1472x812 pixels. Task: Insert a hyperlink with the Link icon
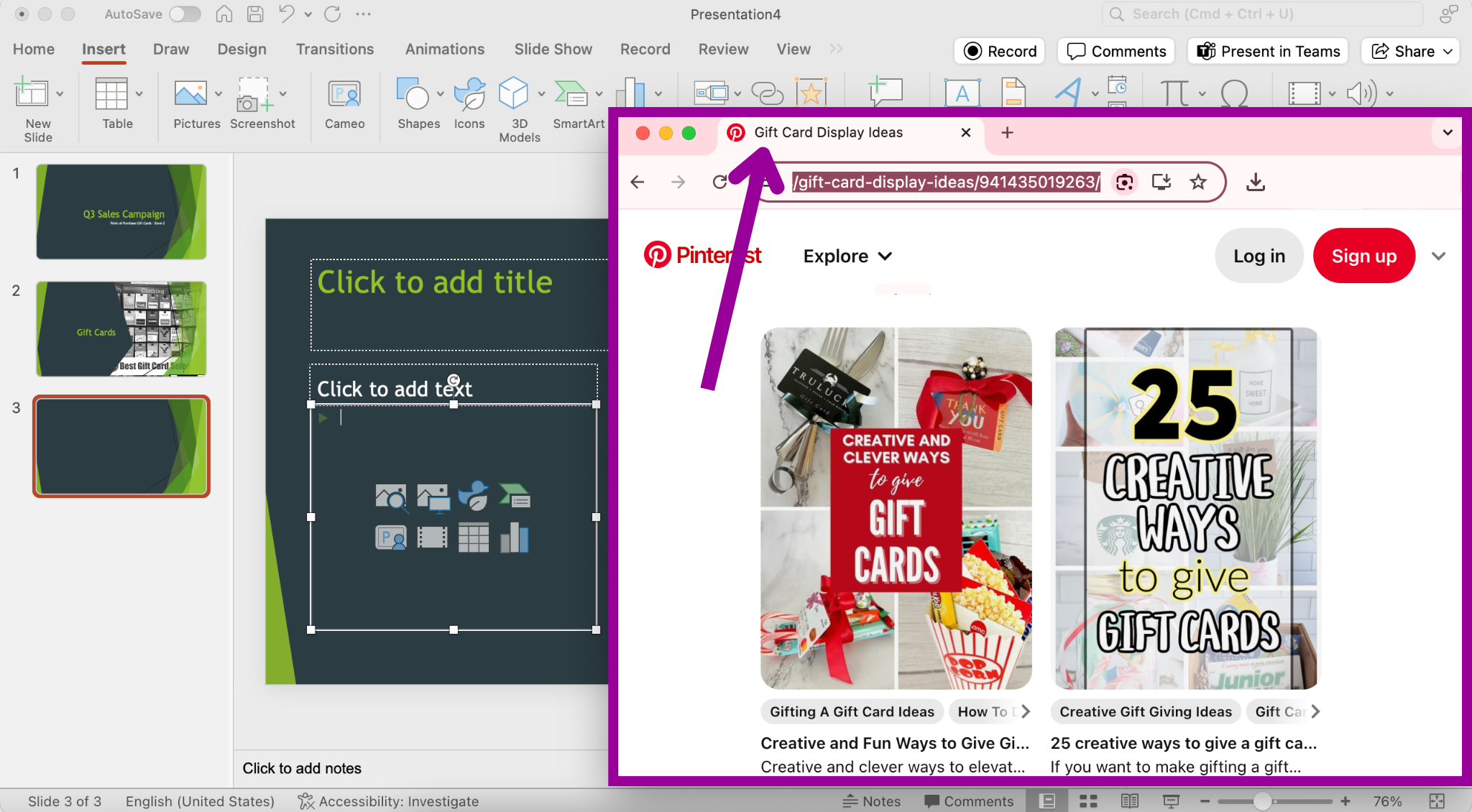click(767, 93)
